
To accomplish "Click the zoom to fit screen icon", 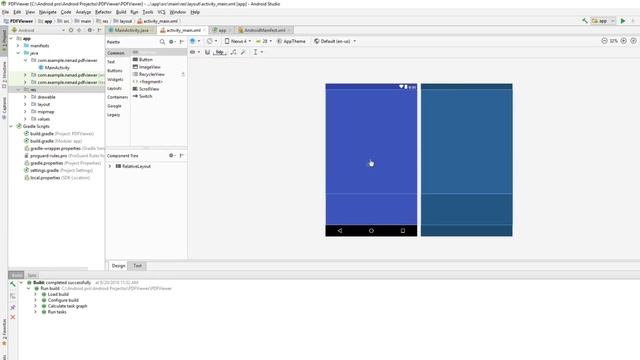I will (633, 41).
